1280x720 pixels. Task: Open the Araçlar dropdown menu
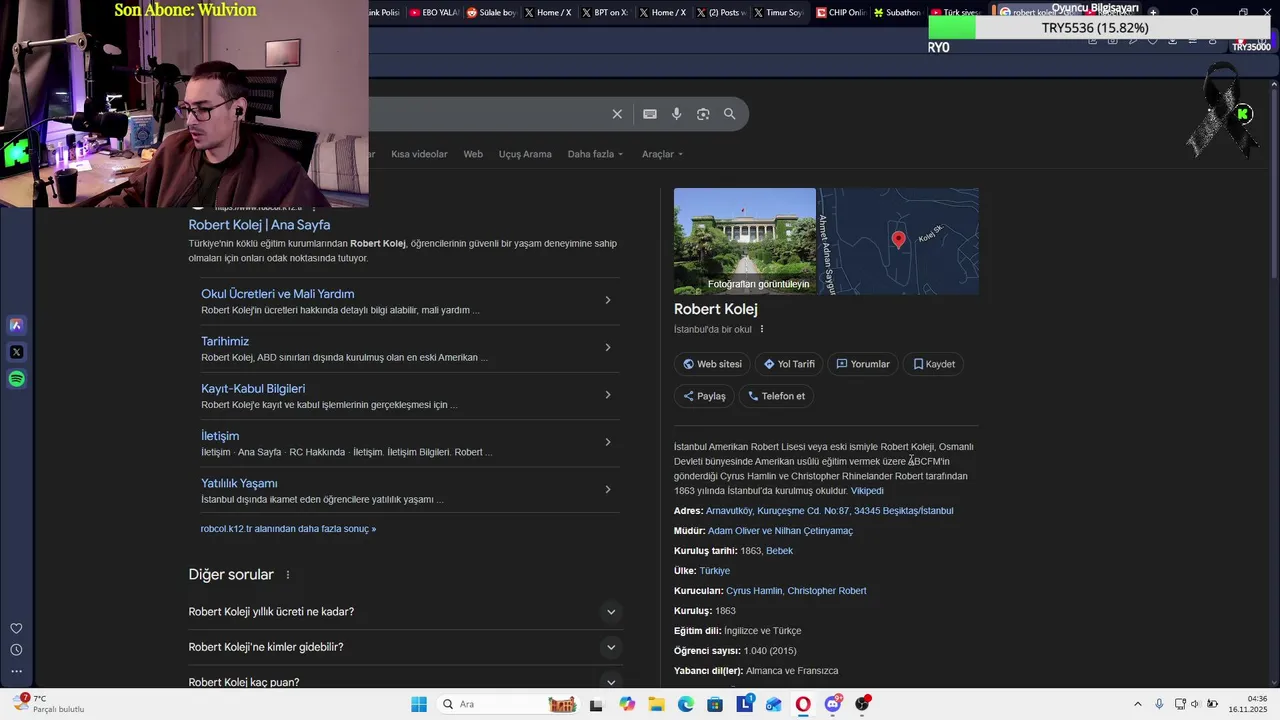click(x=662, y=154)
